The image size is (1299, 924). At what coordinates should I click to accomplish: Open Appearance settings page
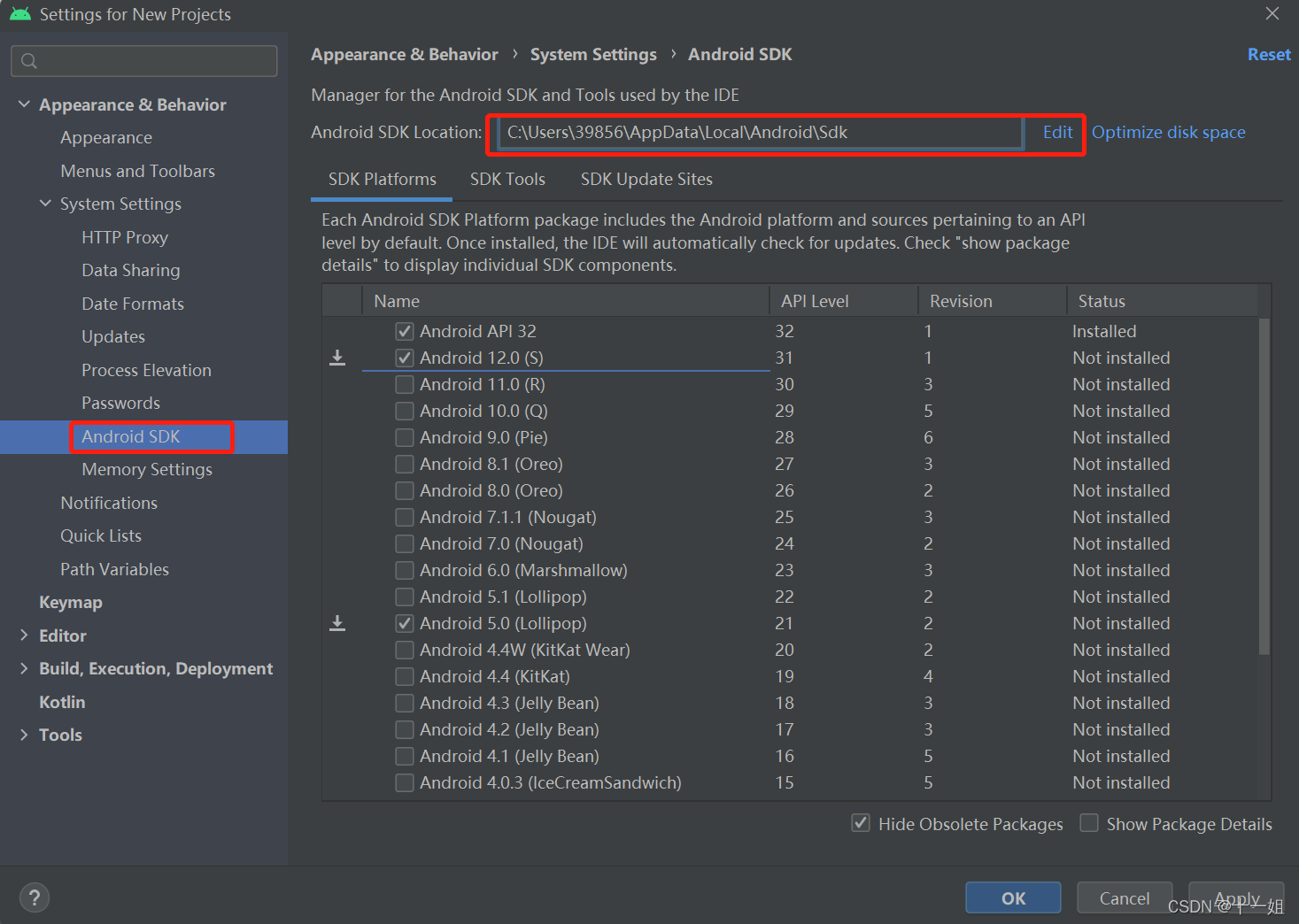coord(106,138)
